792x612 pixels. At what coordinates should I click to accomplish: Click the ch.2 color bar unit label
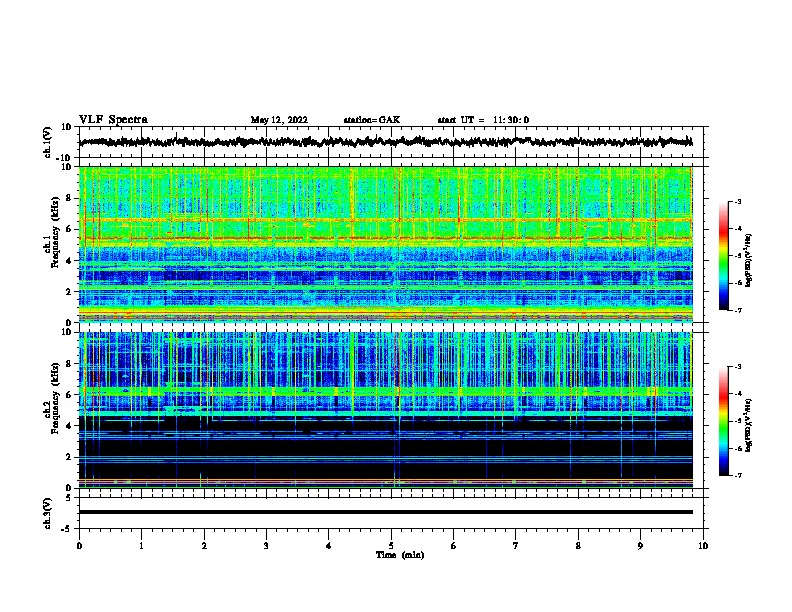(x=749, y=425)
